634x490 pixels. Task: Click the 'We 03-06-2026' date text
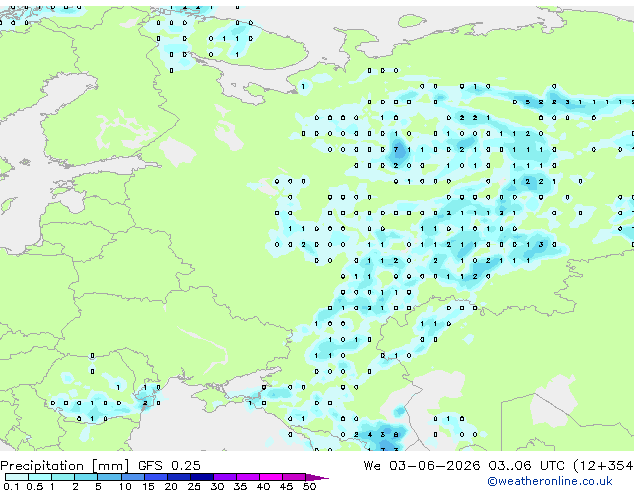(x=422, y=466)
